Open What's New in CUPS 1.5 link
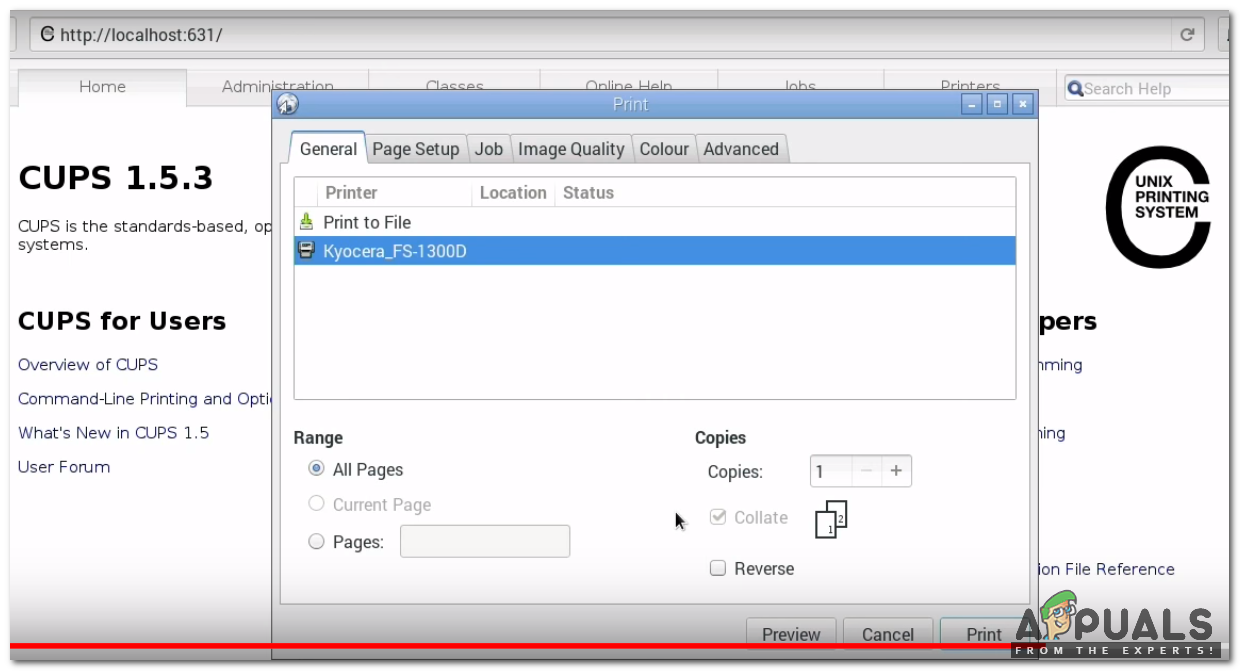 pos(113,432)
